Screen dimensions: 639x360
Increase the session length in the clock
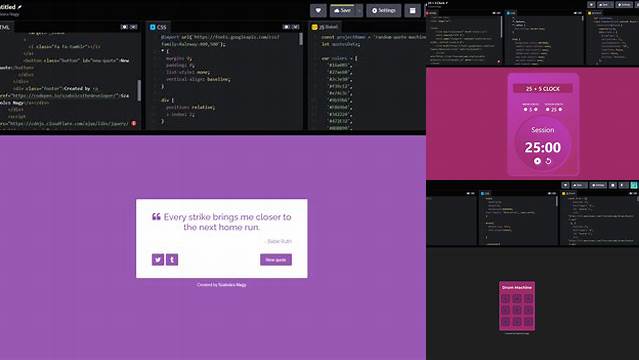pos(560,109)
